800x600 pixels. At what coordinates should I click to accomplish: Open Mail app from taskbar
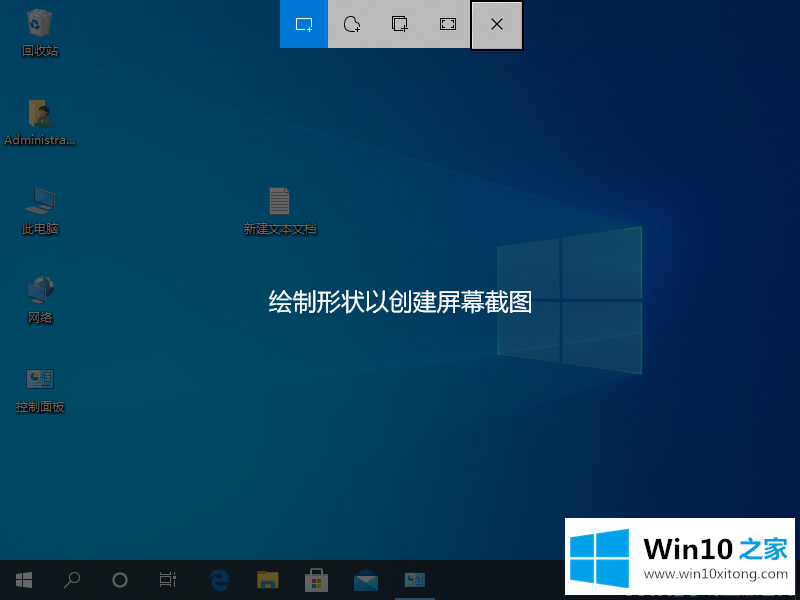point(366,580)
